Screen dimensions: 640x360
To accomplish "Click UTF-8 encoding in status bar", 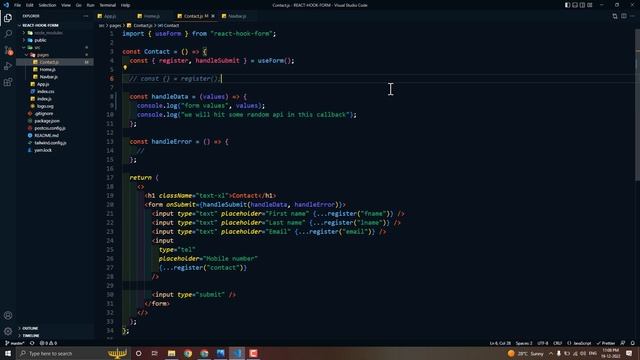I will tap(543, 343).
